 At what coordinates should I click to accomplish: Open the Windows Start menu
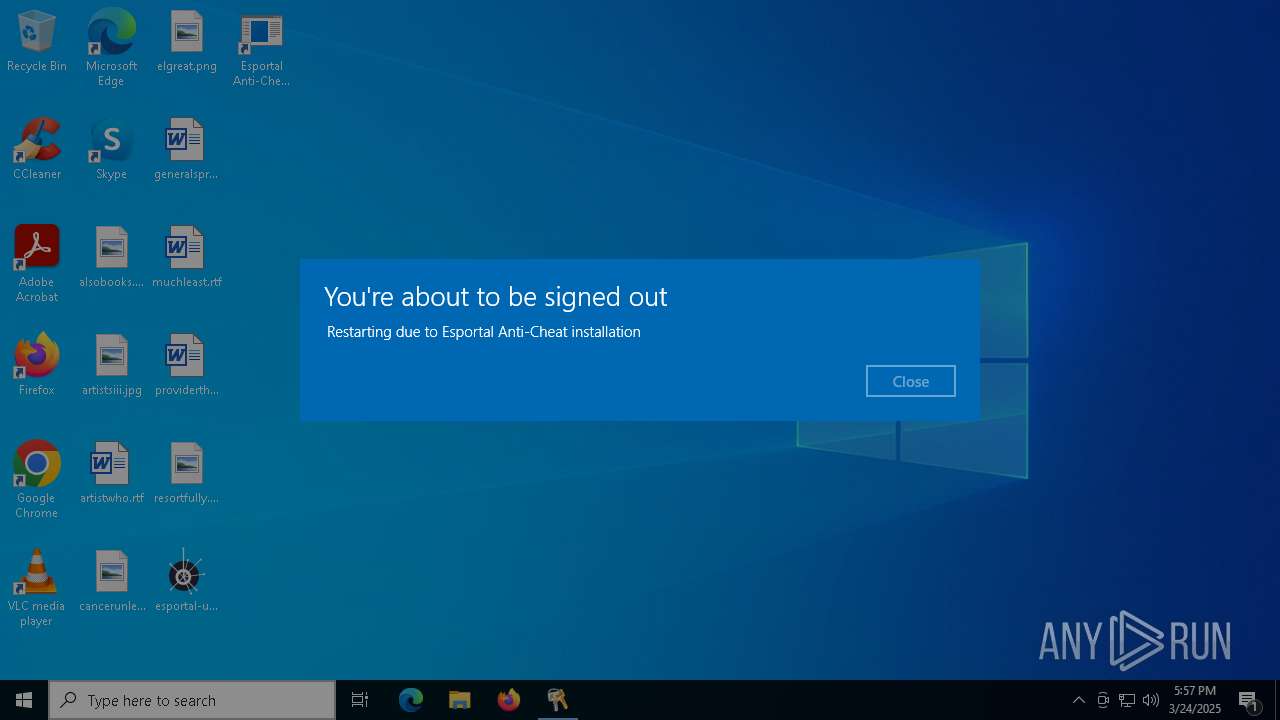(24, 700)
